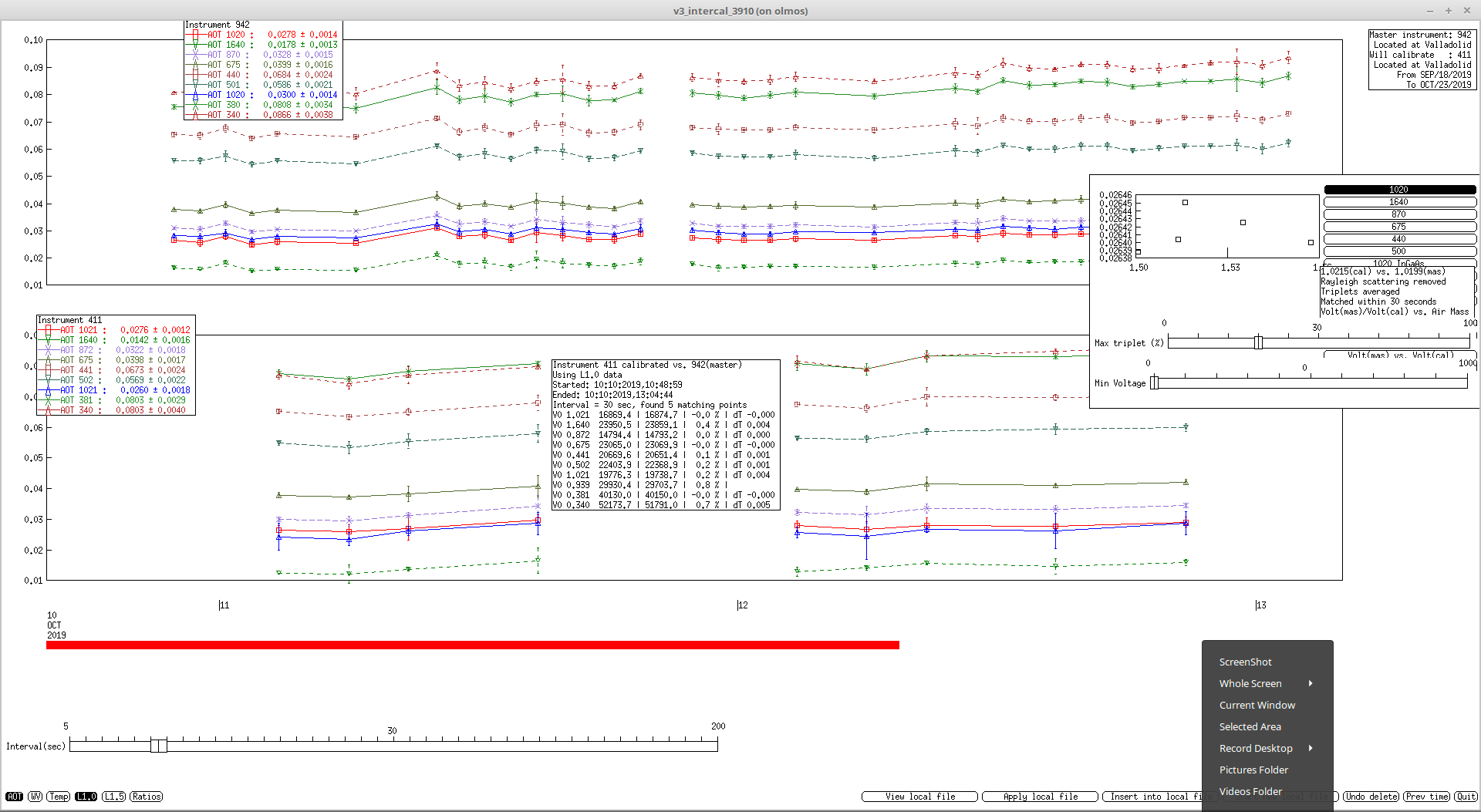The height and width of the screenshot is (812, 1481).
Task: Click the day 12 tick on time axis
Action: [x=742, y=605]
